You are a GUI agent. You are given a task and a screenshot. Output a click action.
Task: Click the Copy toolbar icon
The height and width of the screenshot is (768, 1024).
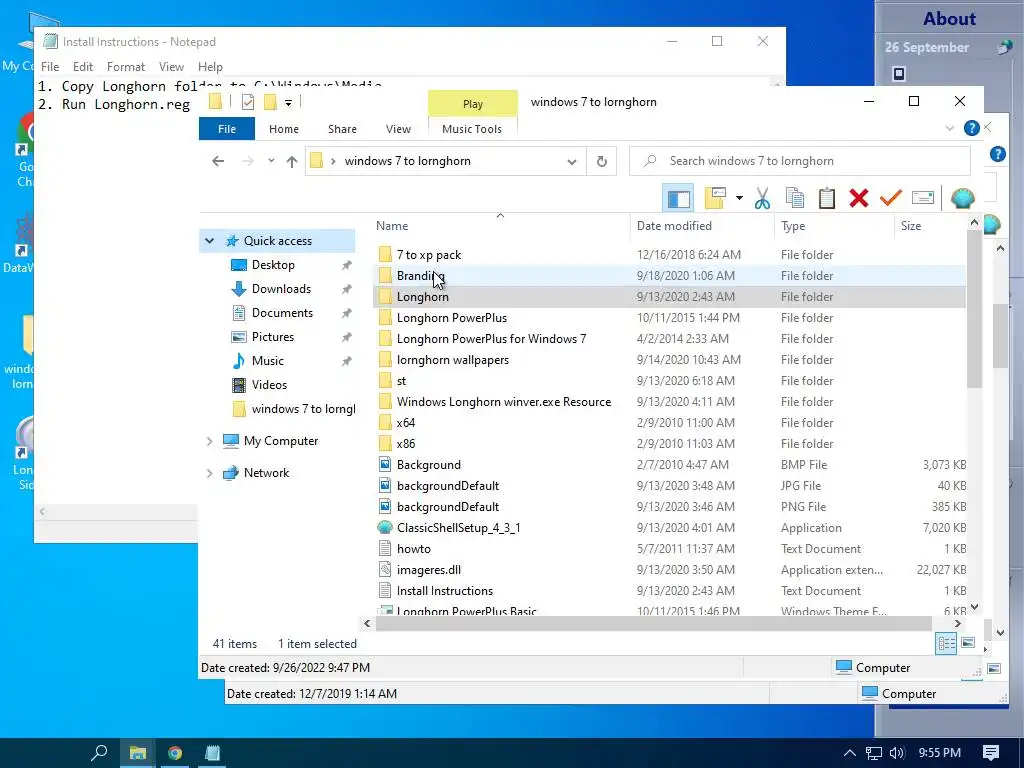coord(795,198)
